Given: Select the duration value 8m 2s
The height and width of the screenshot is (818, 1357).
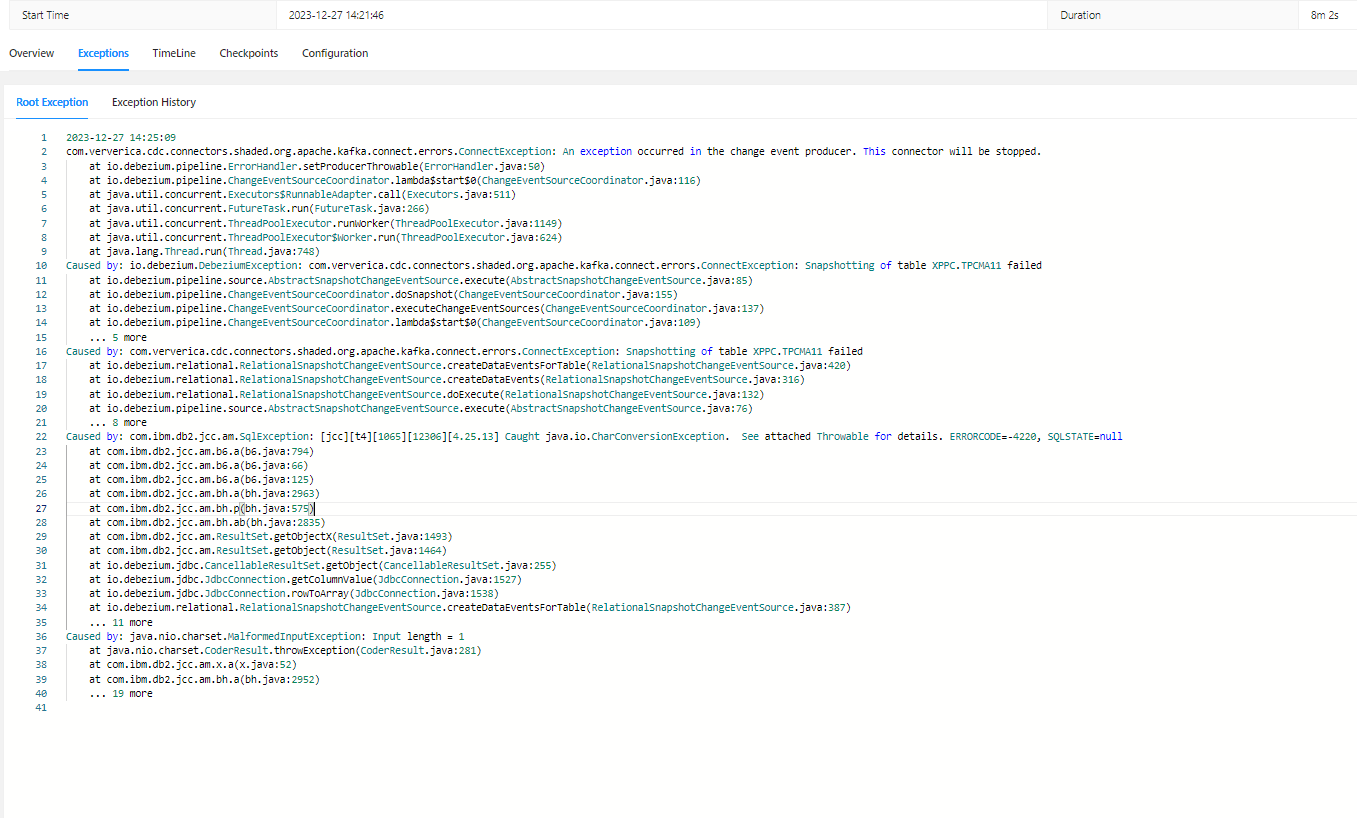Looking at the screenshot, I should point(1325,15).
